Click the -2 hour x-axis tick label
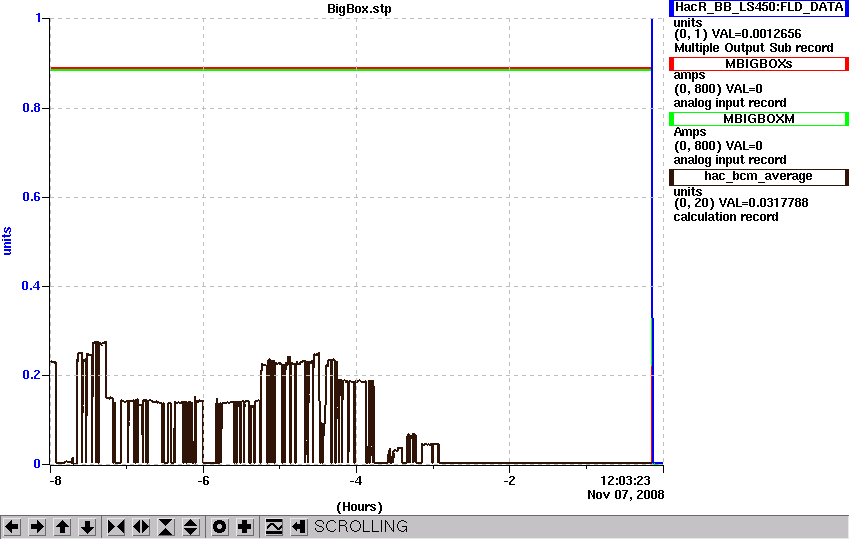This screenshot has height=539, width=849. pyautogui.click(x=509, y=481)
